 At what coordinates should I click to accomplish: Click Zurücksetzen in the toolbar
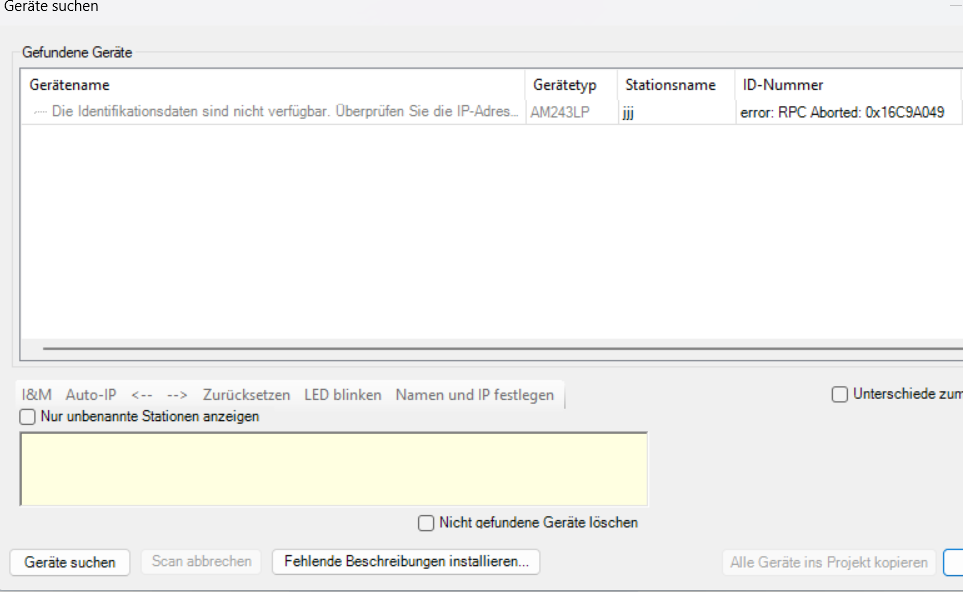246,395
